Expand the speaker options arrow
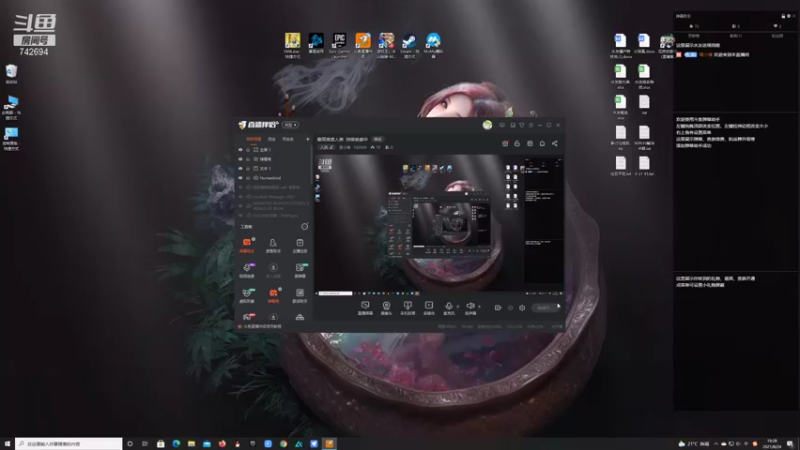800x450 pixels. coord(479,307)
